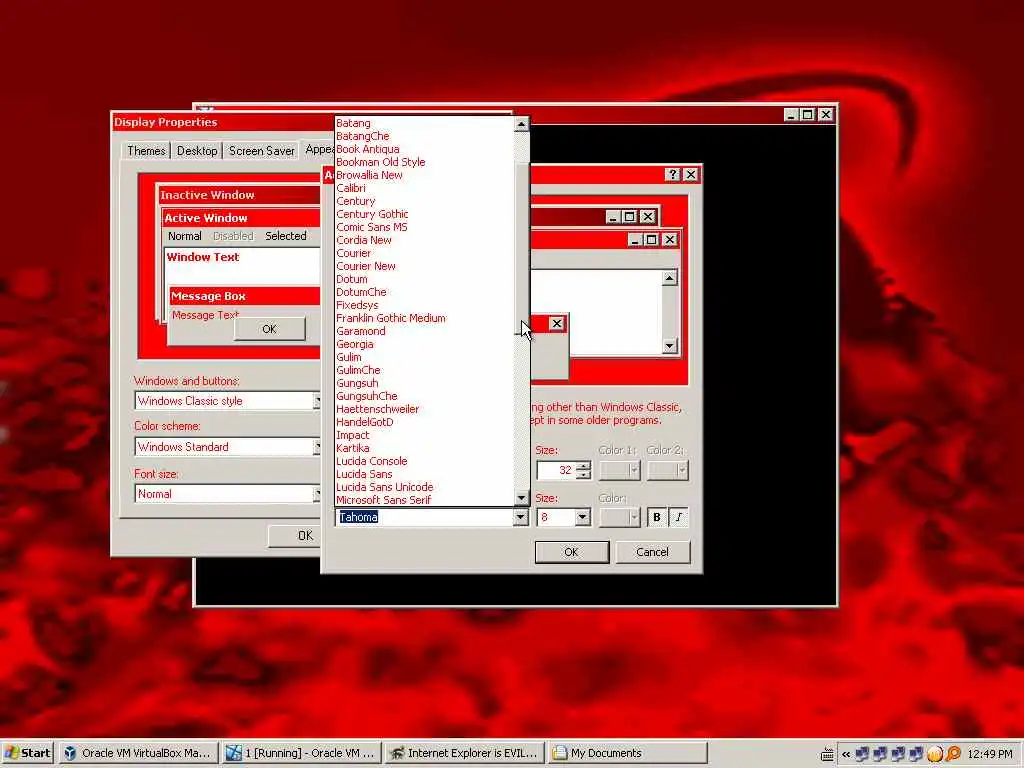Choose Bookman Old Style font
Image resolution: width=1024 pixels, height=768 pixels.
point(381,162)
